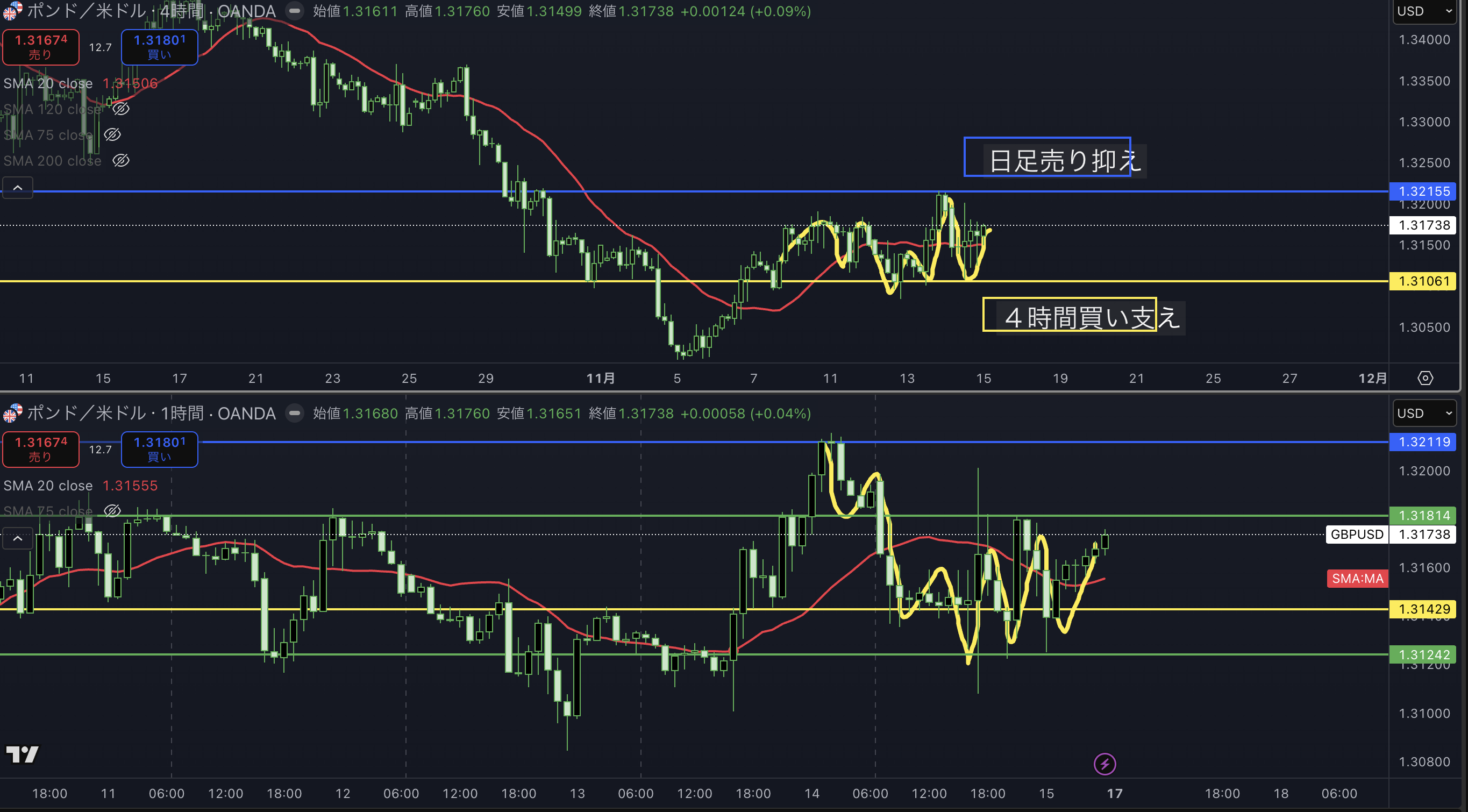This screenshot has height=812, width=1468.
Task: Click the GBP/USD flag icon in the bottom chart
Action: pyautogui.click(x=12, y=413)
